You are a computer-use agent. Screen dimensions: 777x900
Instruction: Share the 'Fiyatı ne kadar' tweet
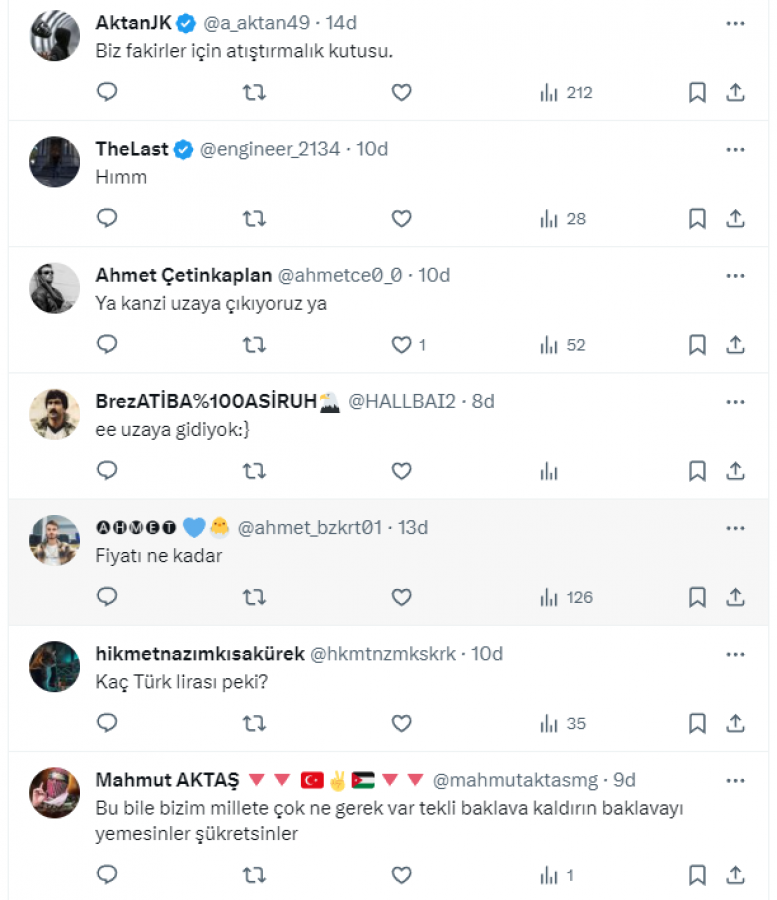pos(735,597)
